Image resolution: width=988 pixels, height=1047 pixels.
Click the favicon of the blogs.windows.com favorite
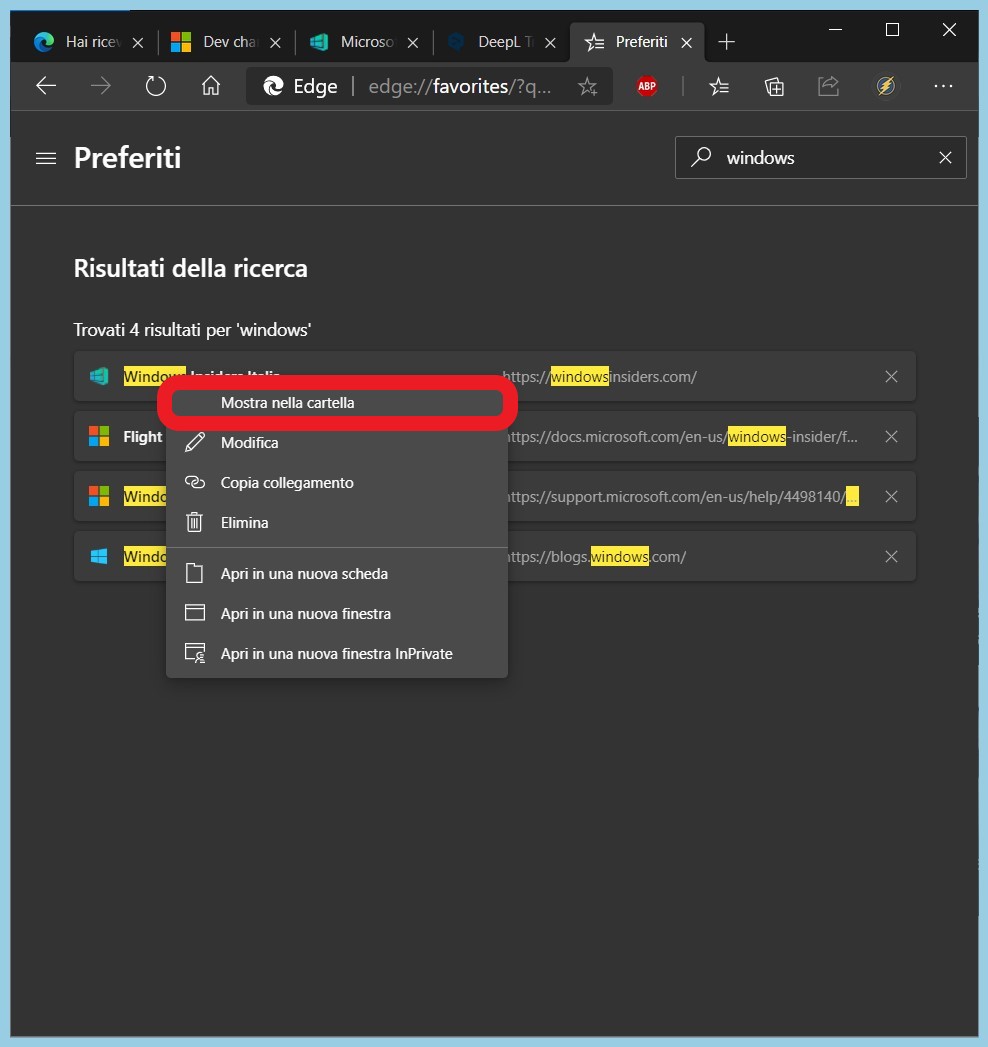(99, 557)
